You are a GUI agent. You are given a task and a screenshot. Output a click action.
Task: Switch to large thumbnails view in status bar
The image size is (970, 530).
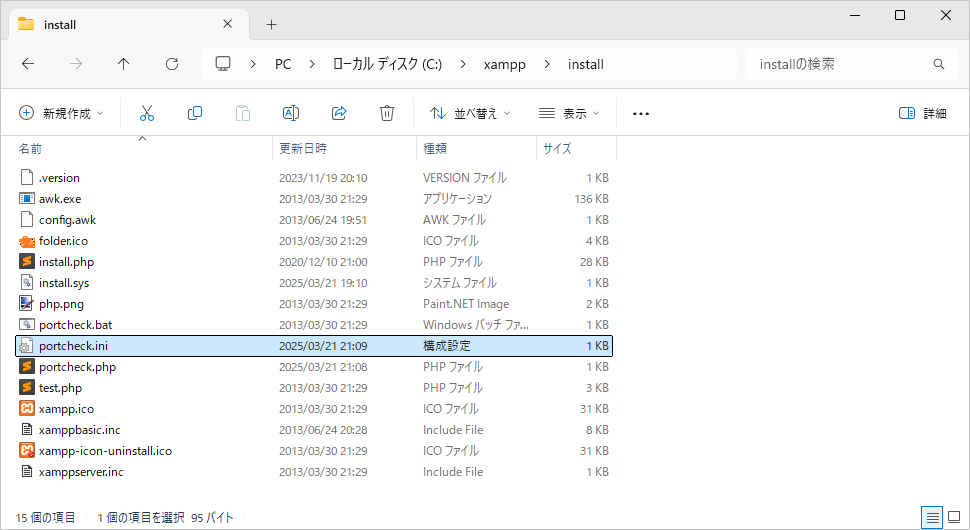[954, 517]
